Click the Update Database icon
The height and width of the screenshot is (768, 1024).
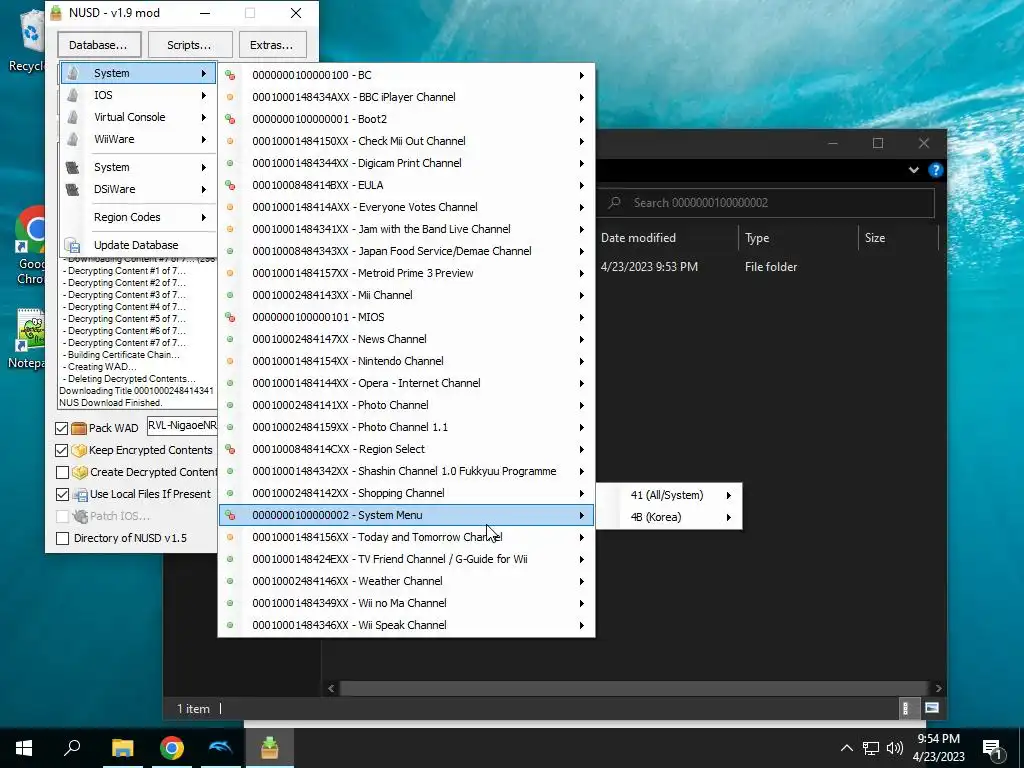(x=72, y=246)
